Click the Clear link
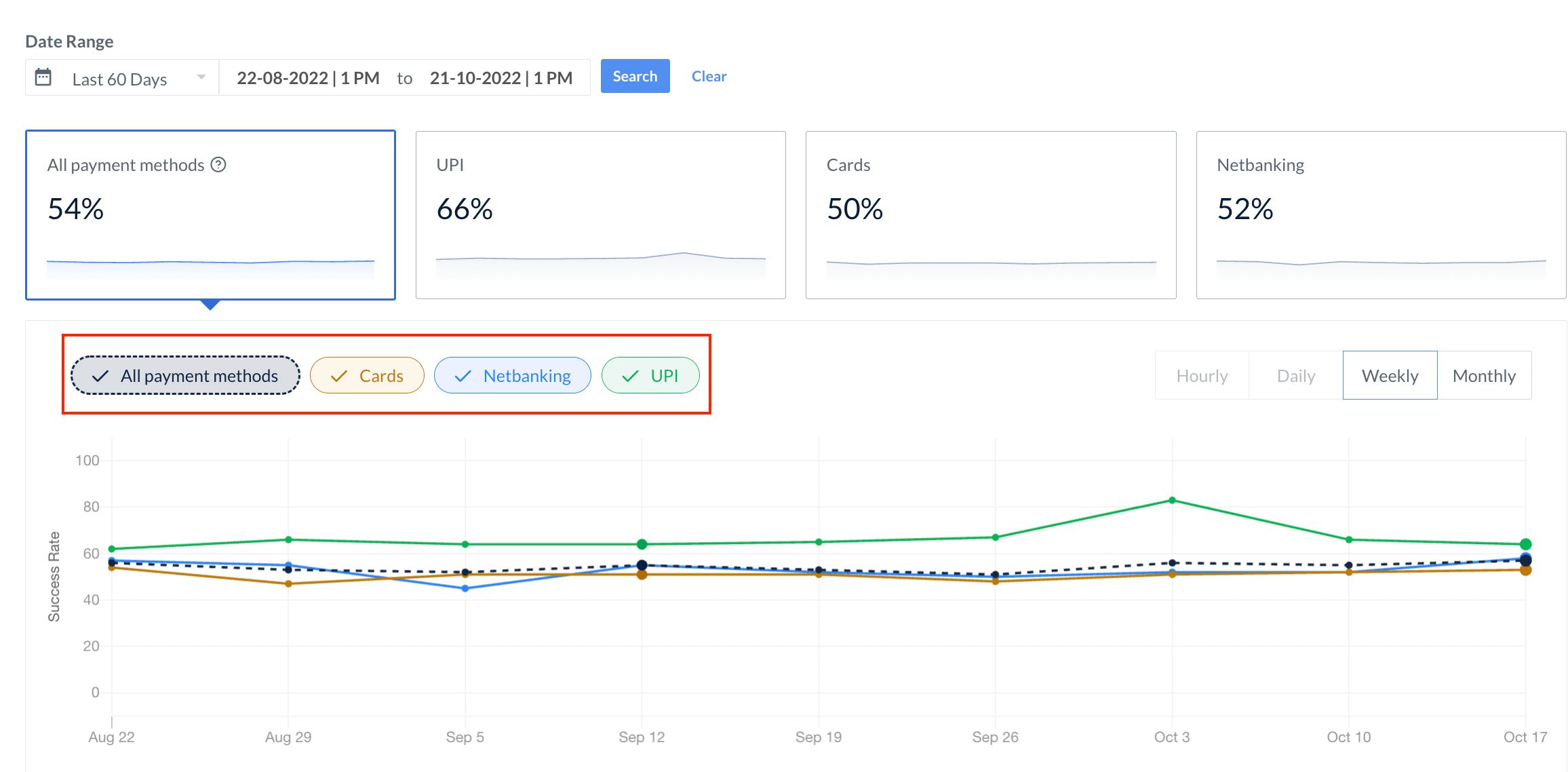This screenshot has width=1568, height=772. click(709, 76)
